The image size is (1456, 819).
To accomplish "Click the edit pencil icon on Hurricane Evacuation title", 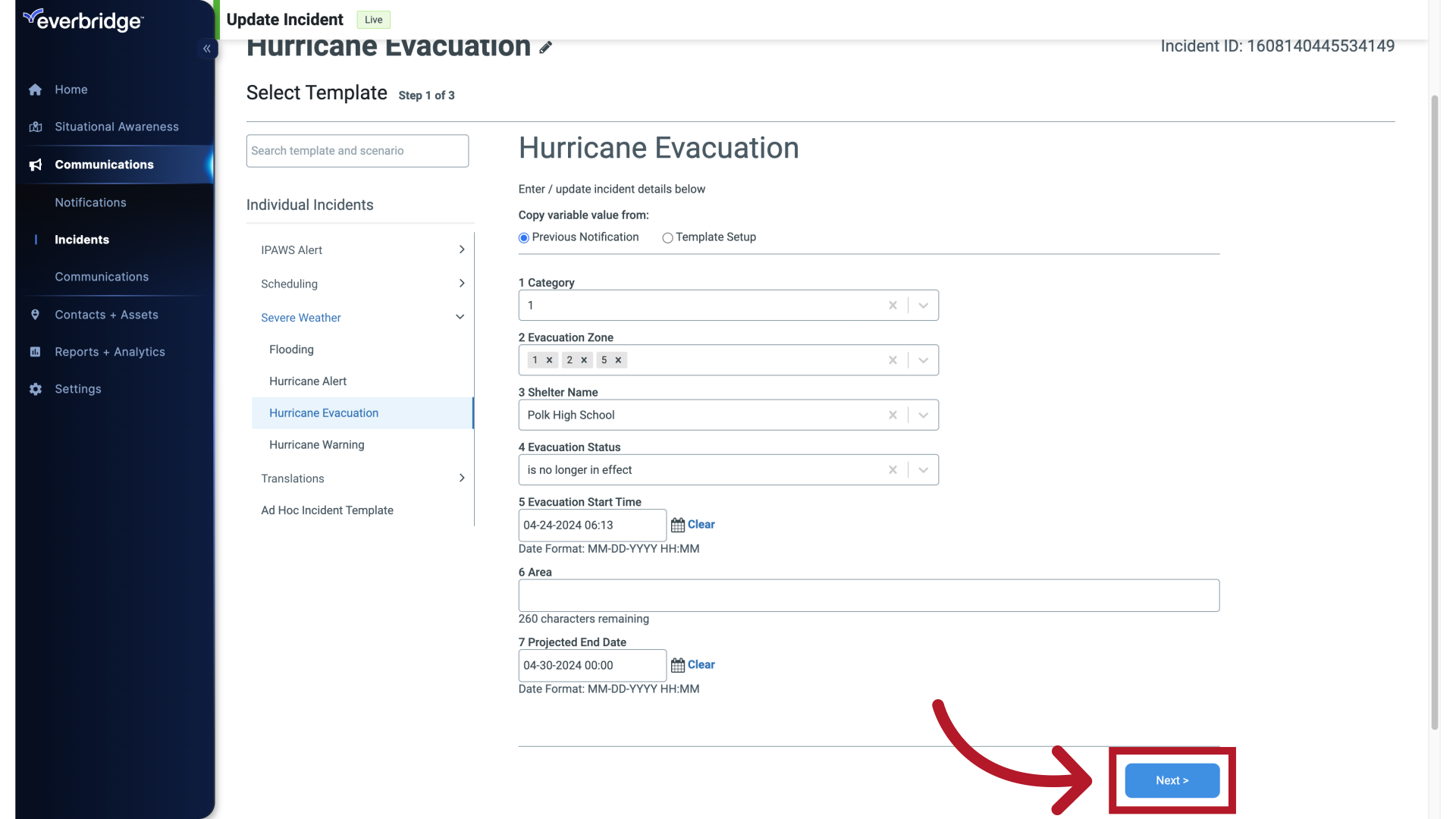I will click(x=545, y=47).
